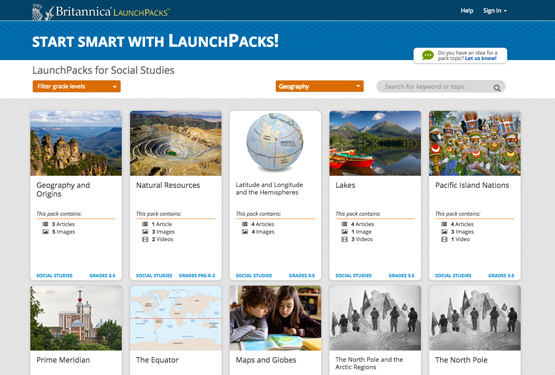Viewport: 555px width, 375px height.
Task: Click the green speech bubble icon
Action: (x=428, y=55)
